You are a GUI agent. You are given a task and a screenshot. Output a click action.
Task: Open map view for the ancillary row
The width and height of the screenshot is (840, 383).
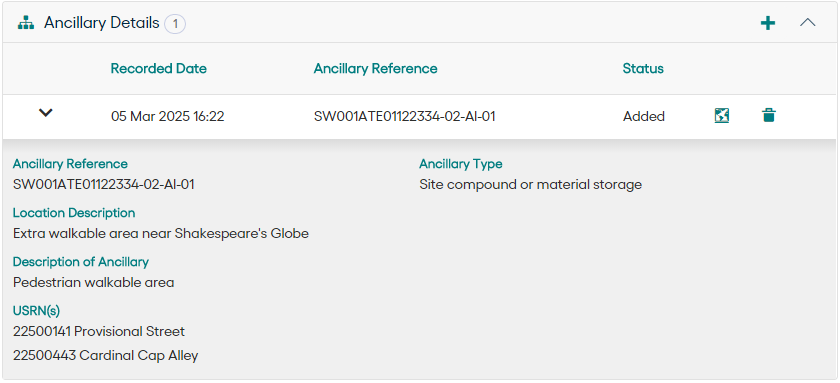(722, 115)
